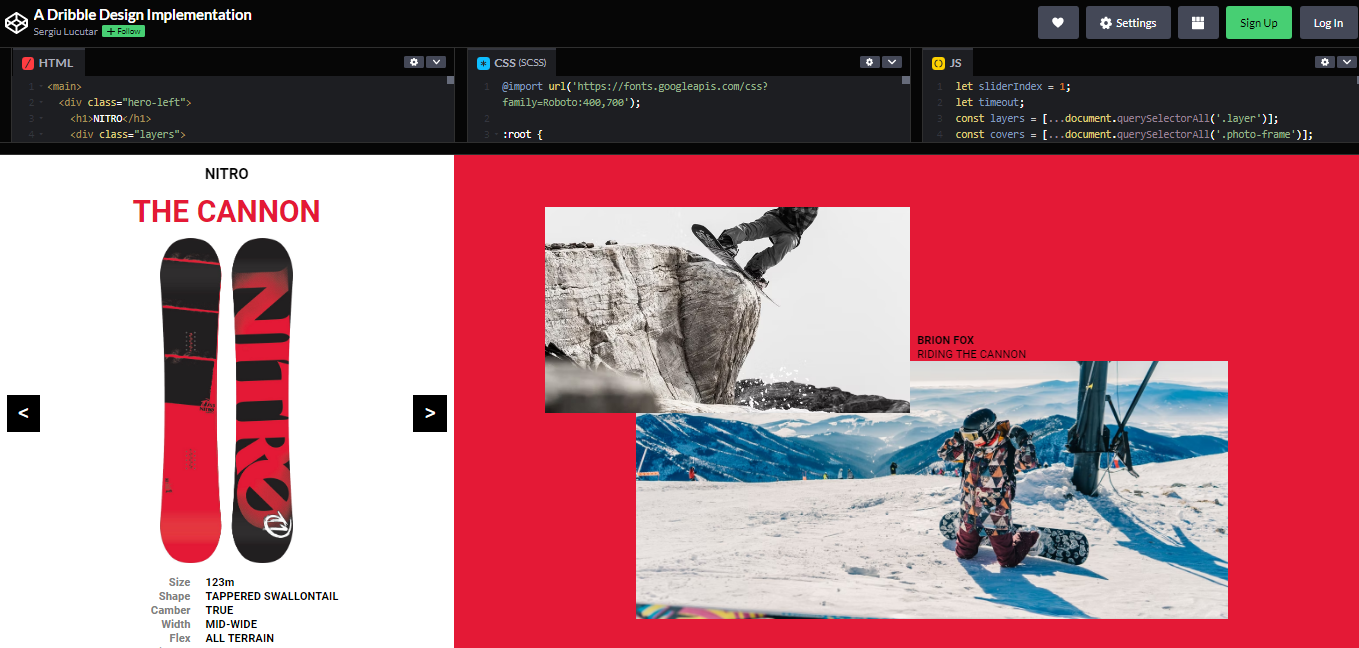Open the HTML editor settings gear
The image size is (1359, 648).
[x=414, y=61]
